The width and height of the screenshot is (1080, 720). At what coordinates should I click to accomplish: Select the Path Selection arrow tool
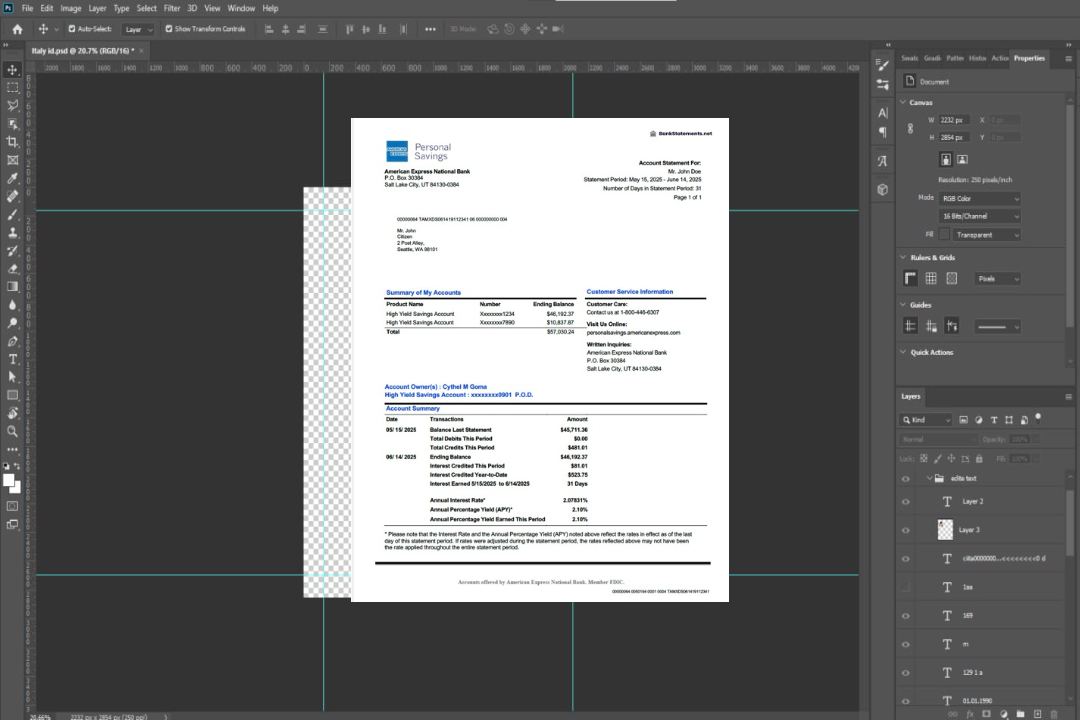[x=12, y=377]
